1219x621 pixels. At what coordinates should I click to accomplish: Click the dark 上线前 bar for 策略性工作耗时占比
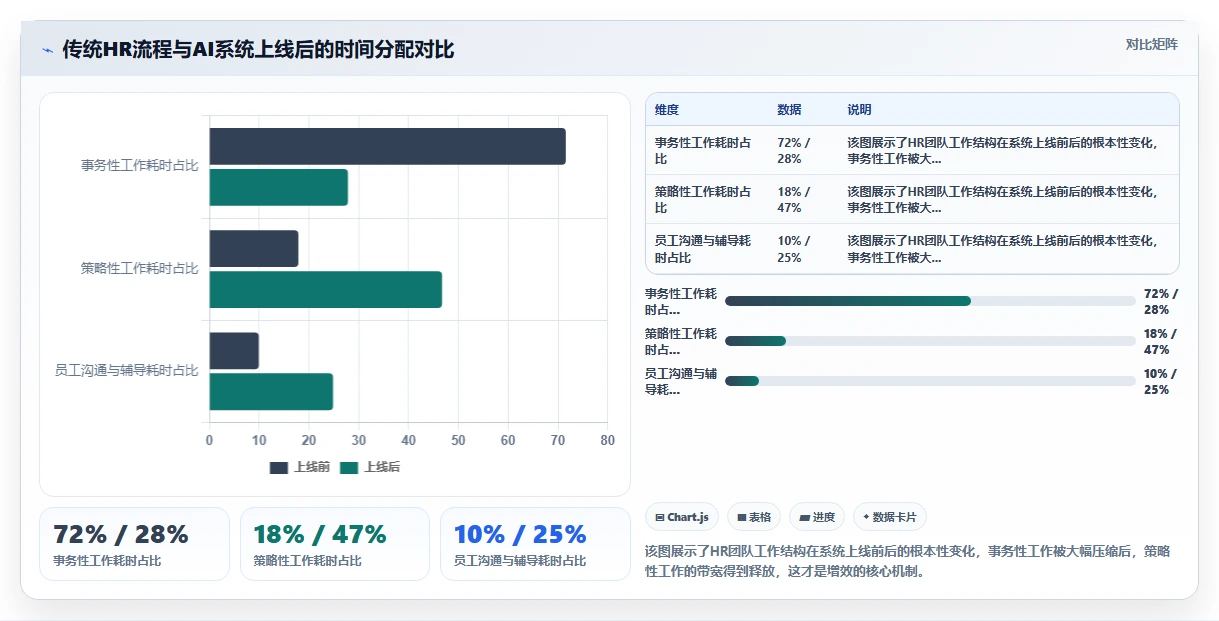[253, 248]
